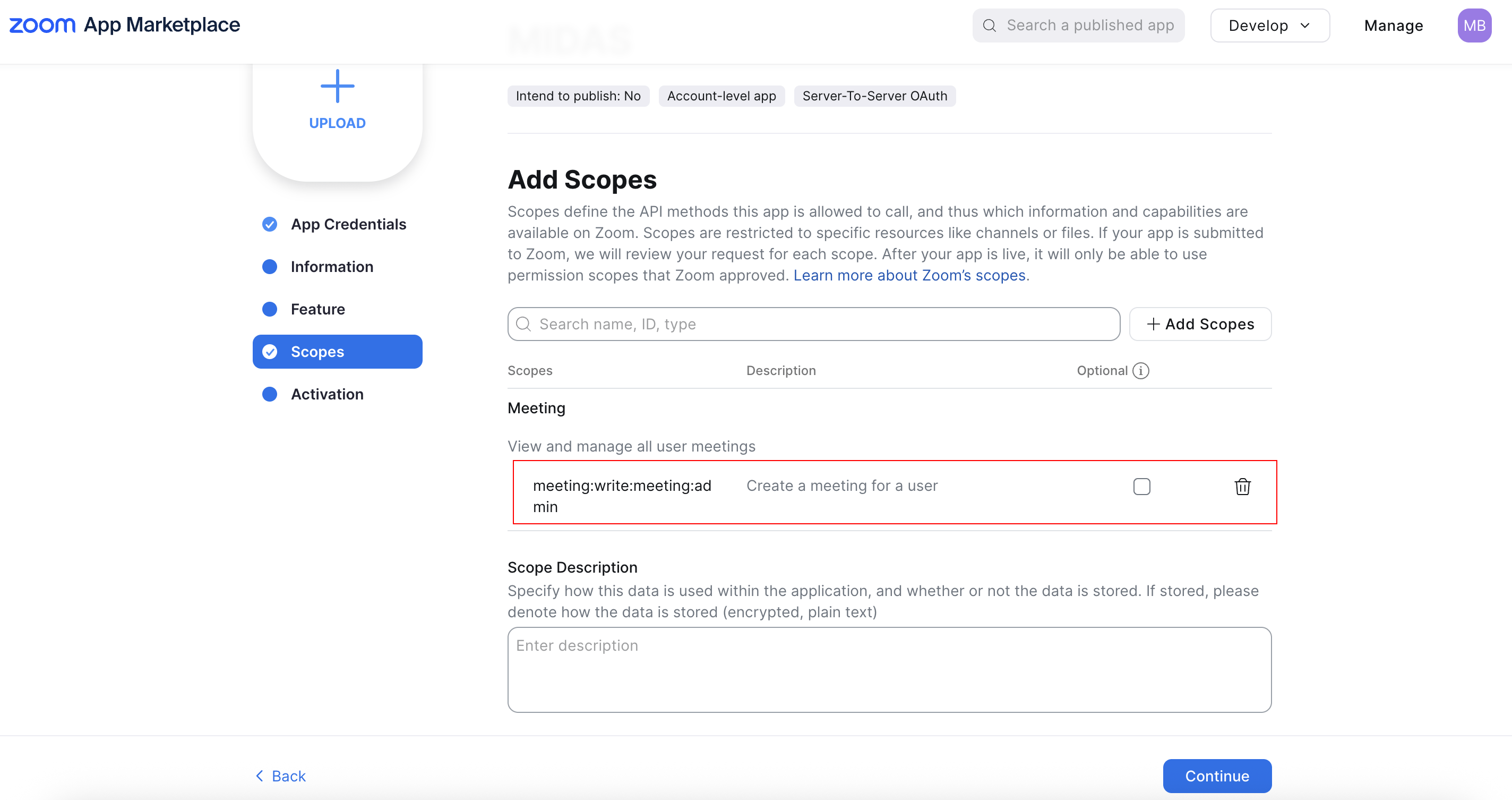Click the meeting:write:meeting:admin scope name
Screen dimensions: 1512x800
point(622,496)
